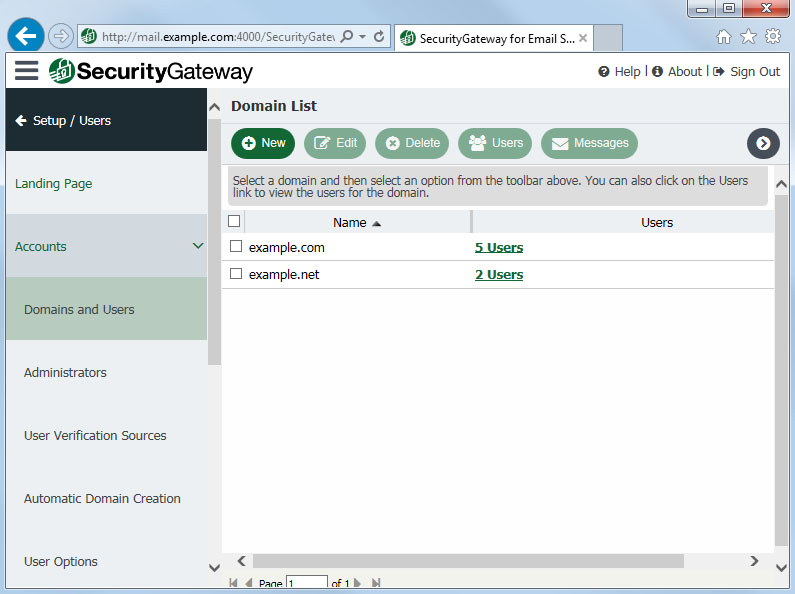Open browser Favorites star

(748, 36)
